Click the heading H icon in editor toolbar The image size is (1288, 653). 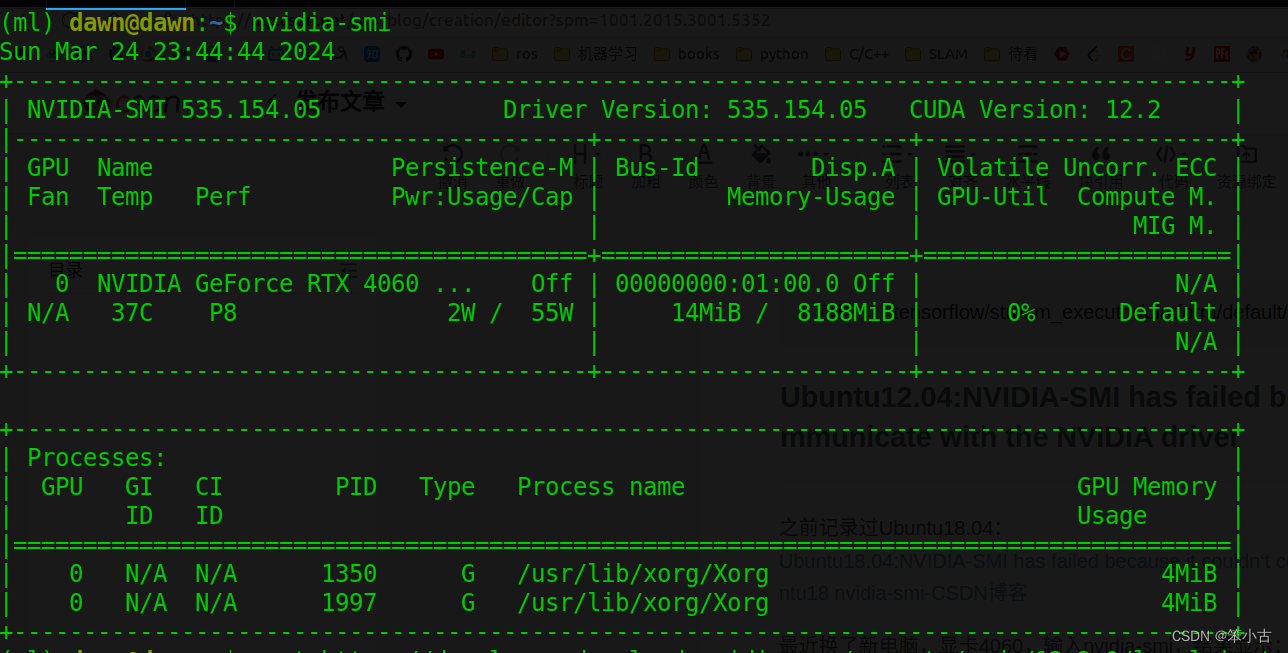click(580, 155)
